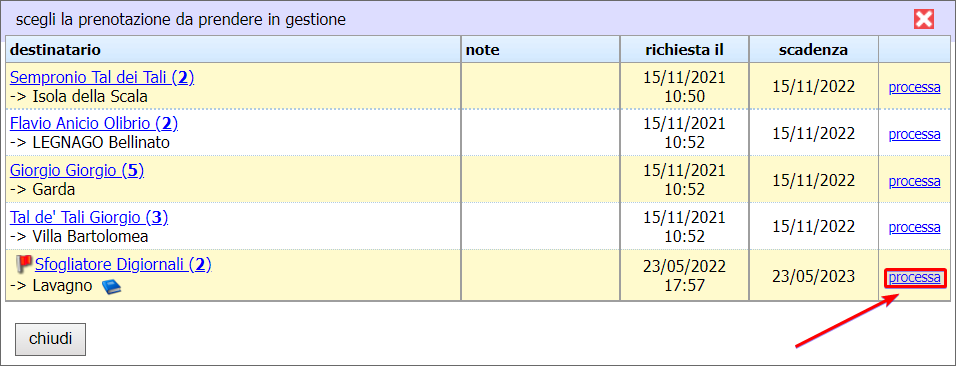Click the destinatario column header
Screen dimensions: 956x366
click(233, 49)
